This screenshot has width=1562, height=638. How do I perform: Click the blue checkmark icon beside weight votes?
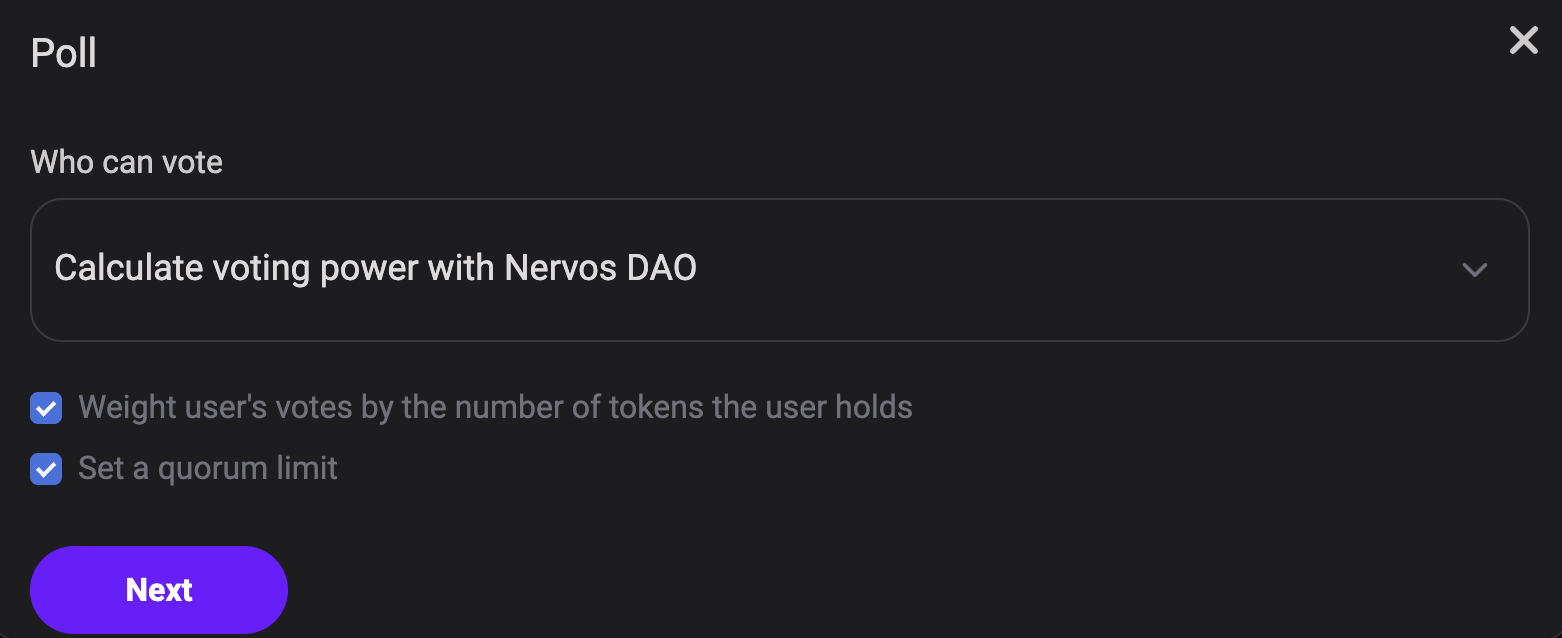click(x=46, y=408)
